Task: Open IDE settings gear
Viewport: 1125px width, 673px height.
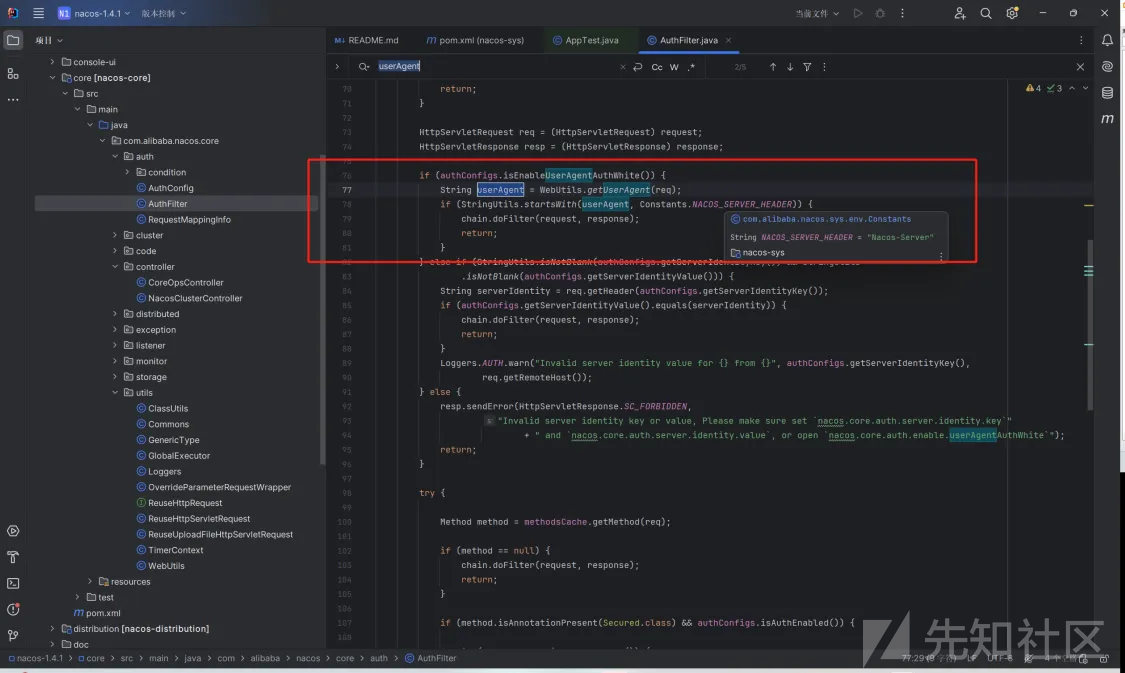Action: click(x=1012, y=13)
